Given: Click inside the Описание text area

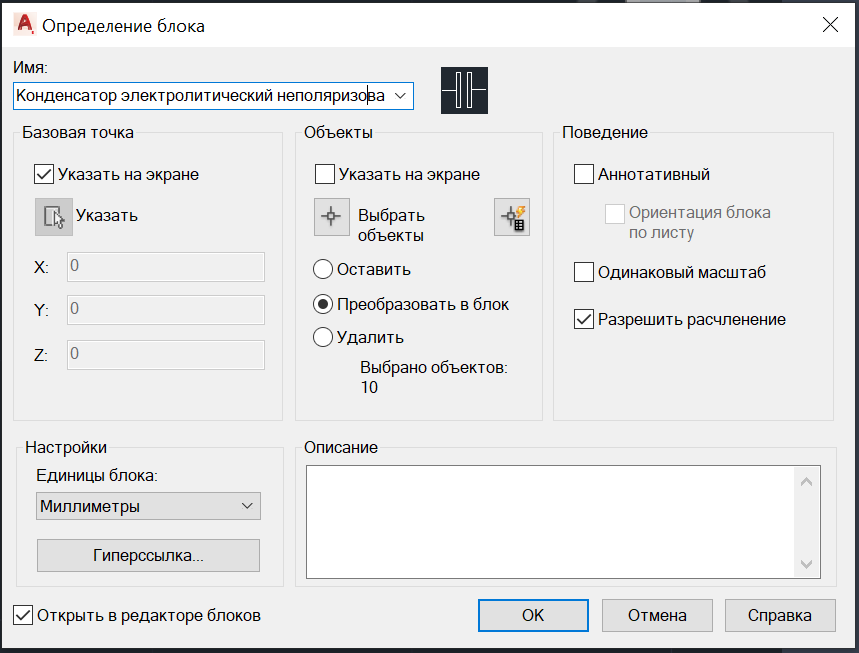Looking at the screenshot, I should 551,522.
